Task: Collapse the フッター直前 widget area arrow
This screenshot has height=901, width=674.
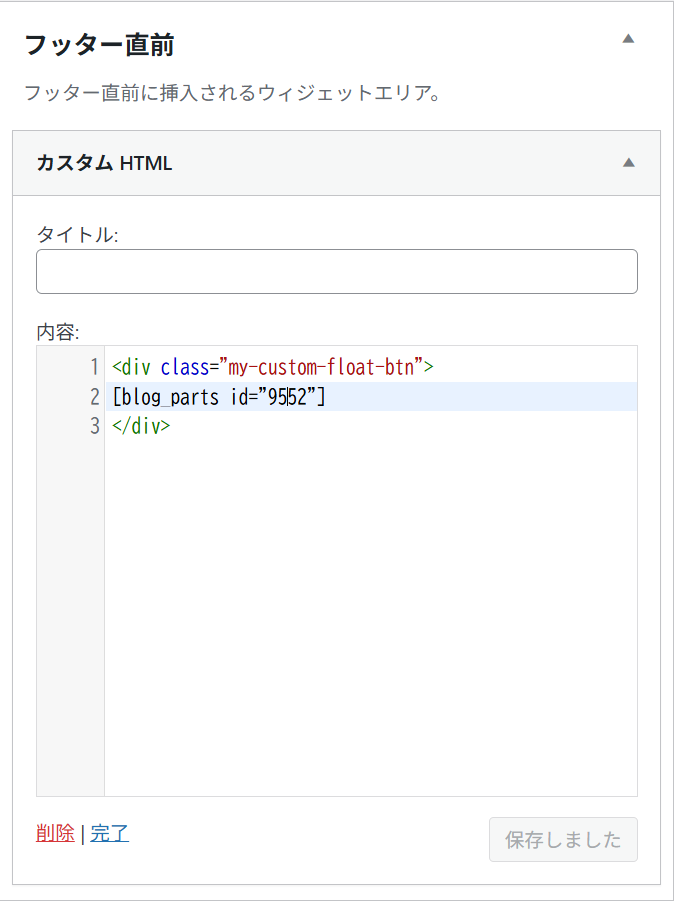Action: coord(628,39)
